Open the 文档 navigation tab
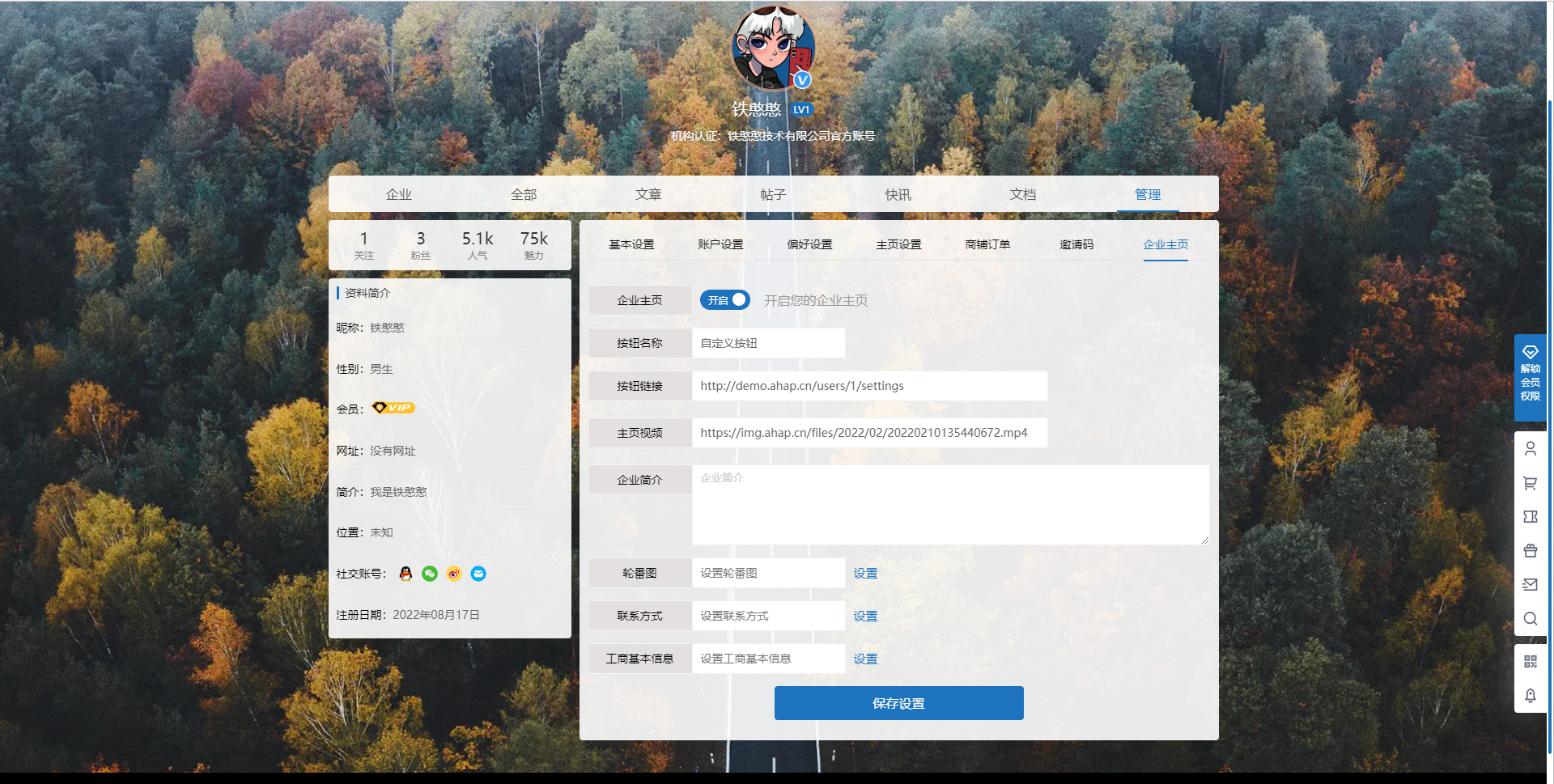 [x=1023, y=194]
